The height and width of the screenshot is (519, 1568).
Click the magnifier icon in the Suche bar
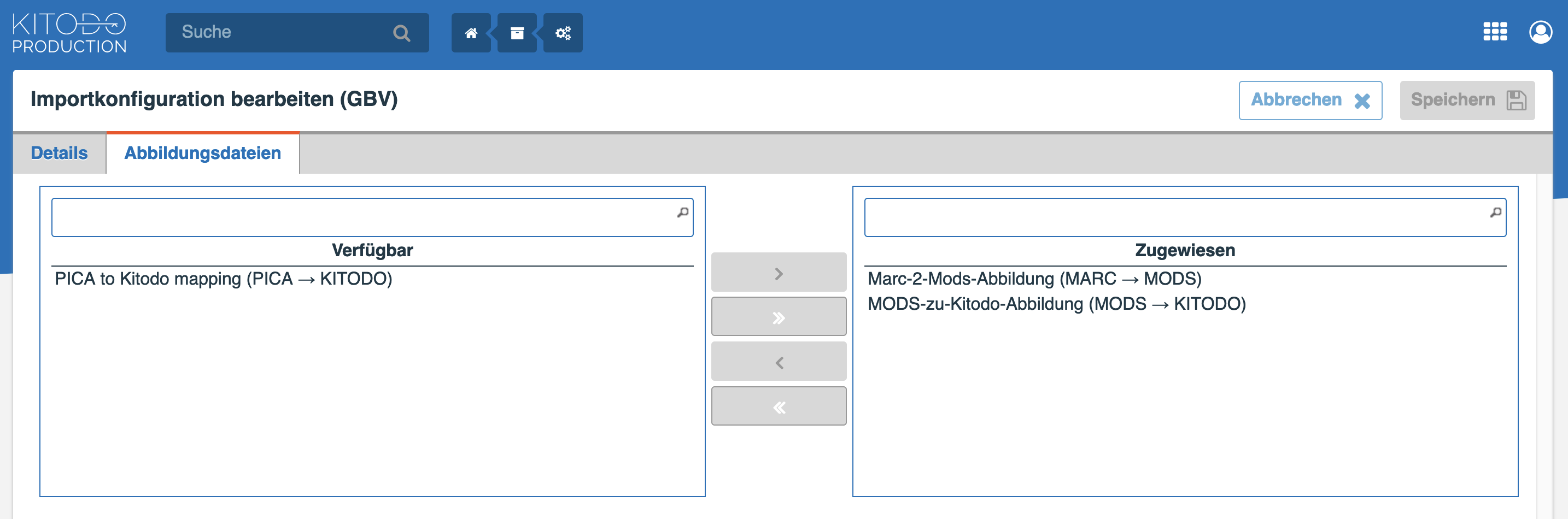(x=401, y=33)
